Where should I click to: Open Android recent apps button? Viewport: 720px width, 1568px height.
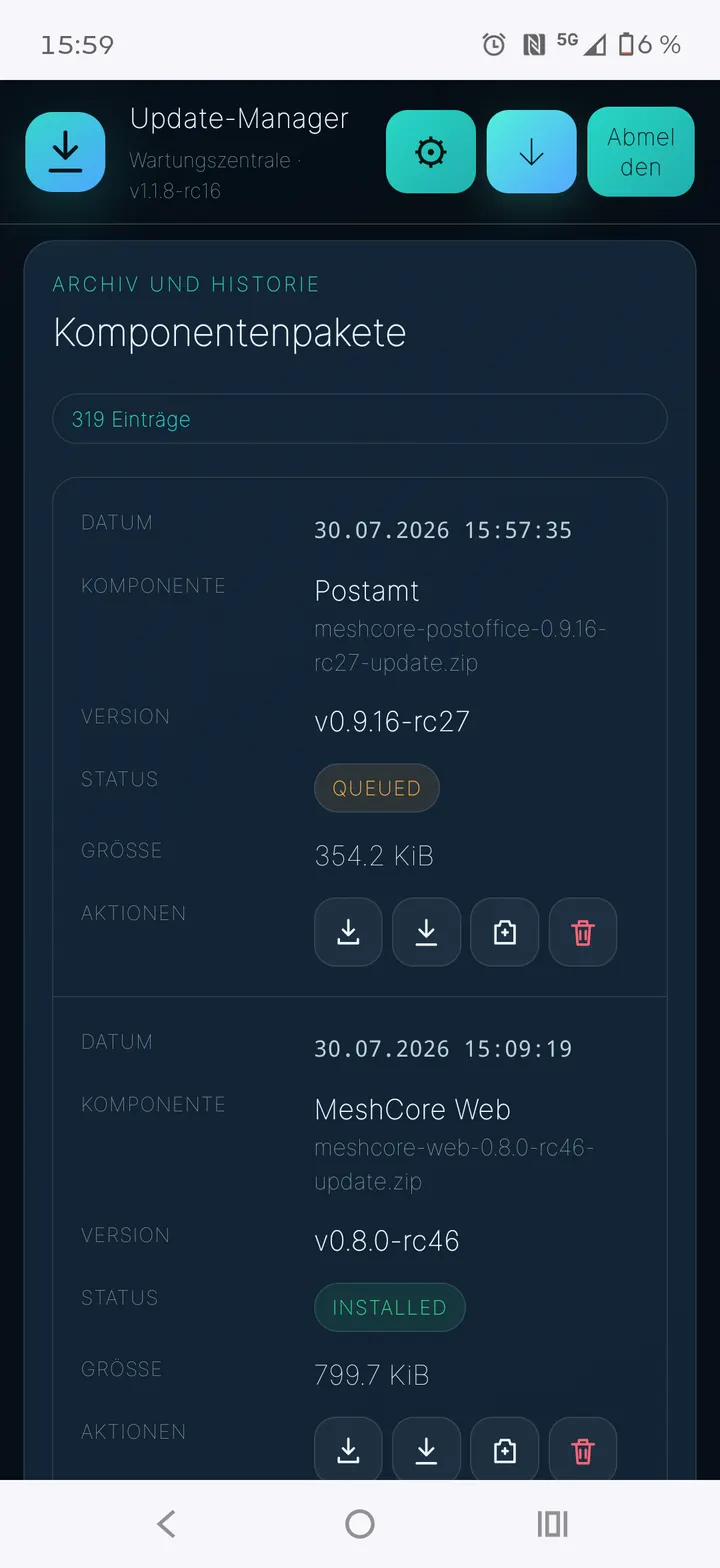[x=552, y=1524]
